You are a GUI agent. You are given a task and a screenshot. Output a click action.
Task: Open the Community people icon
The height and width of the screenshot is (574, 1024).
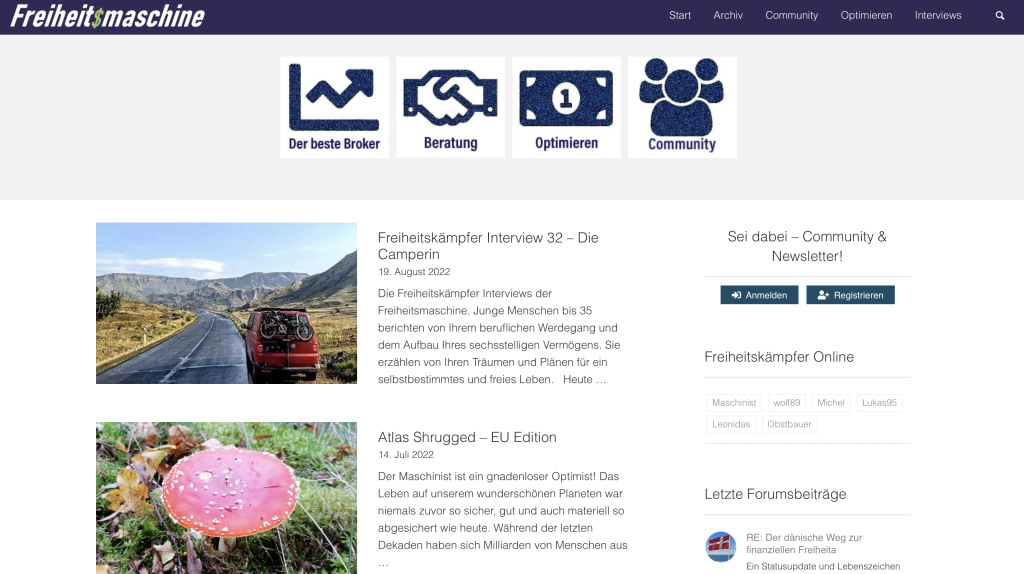point(682,107)
